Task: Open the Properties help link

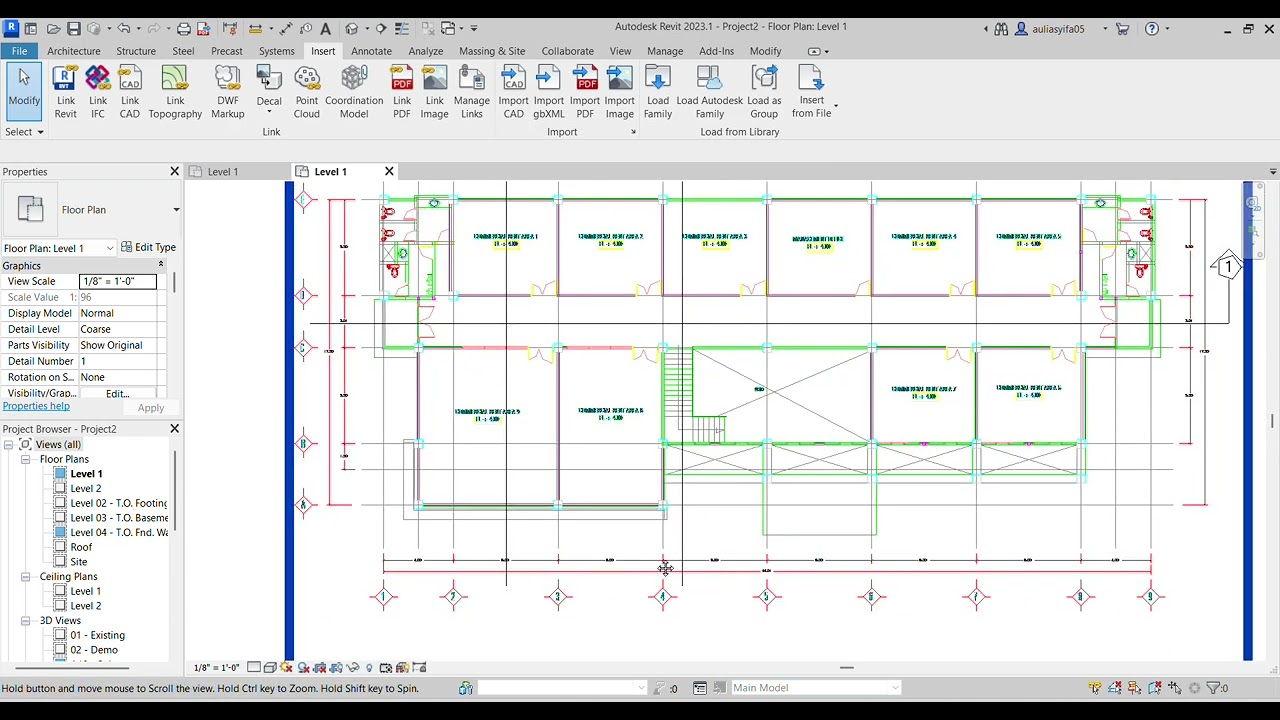Action: [x=36, y=406]
